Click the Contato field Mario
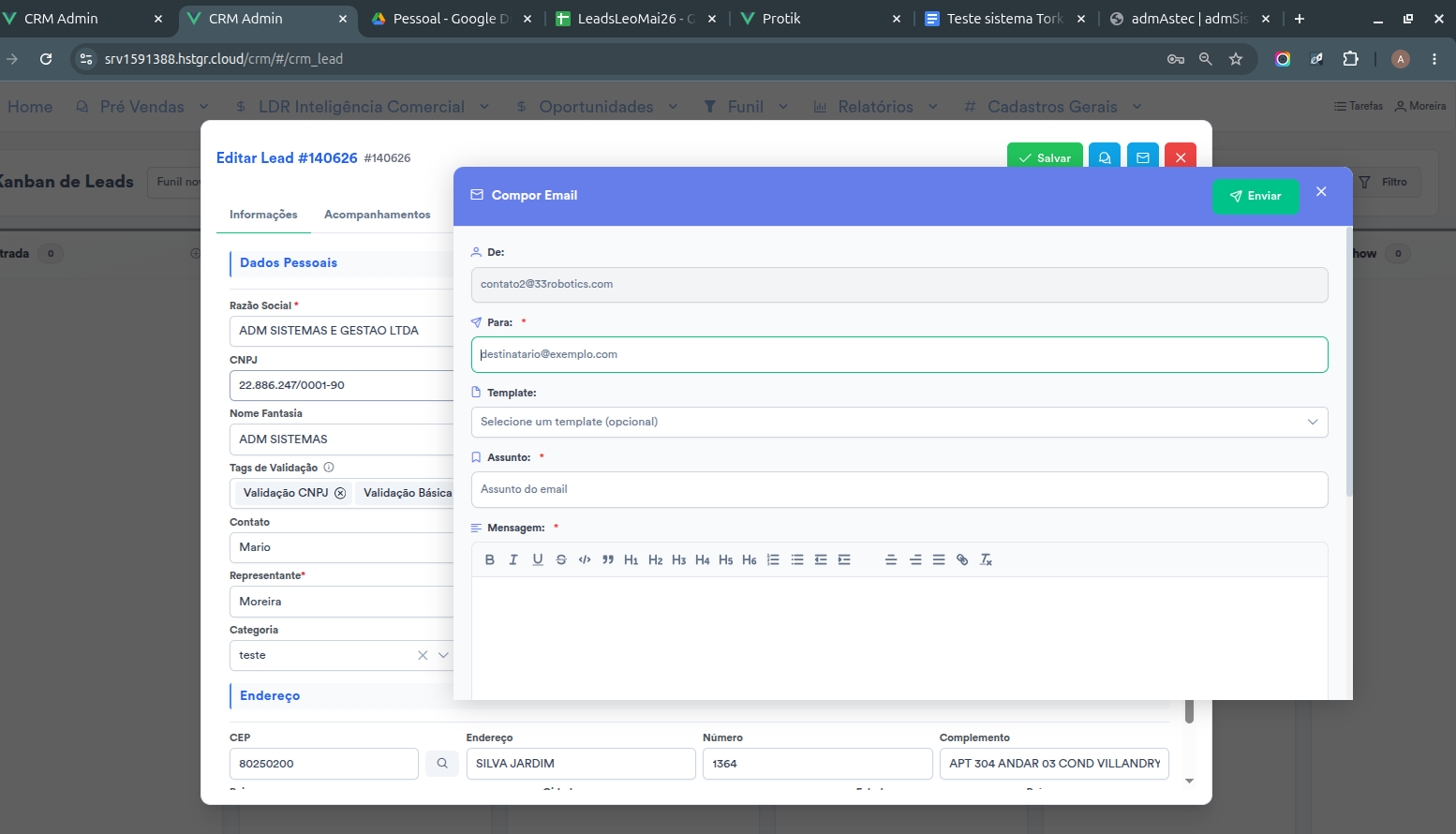1456x834 pixels. pos(342,547)
